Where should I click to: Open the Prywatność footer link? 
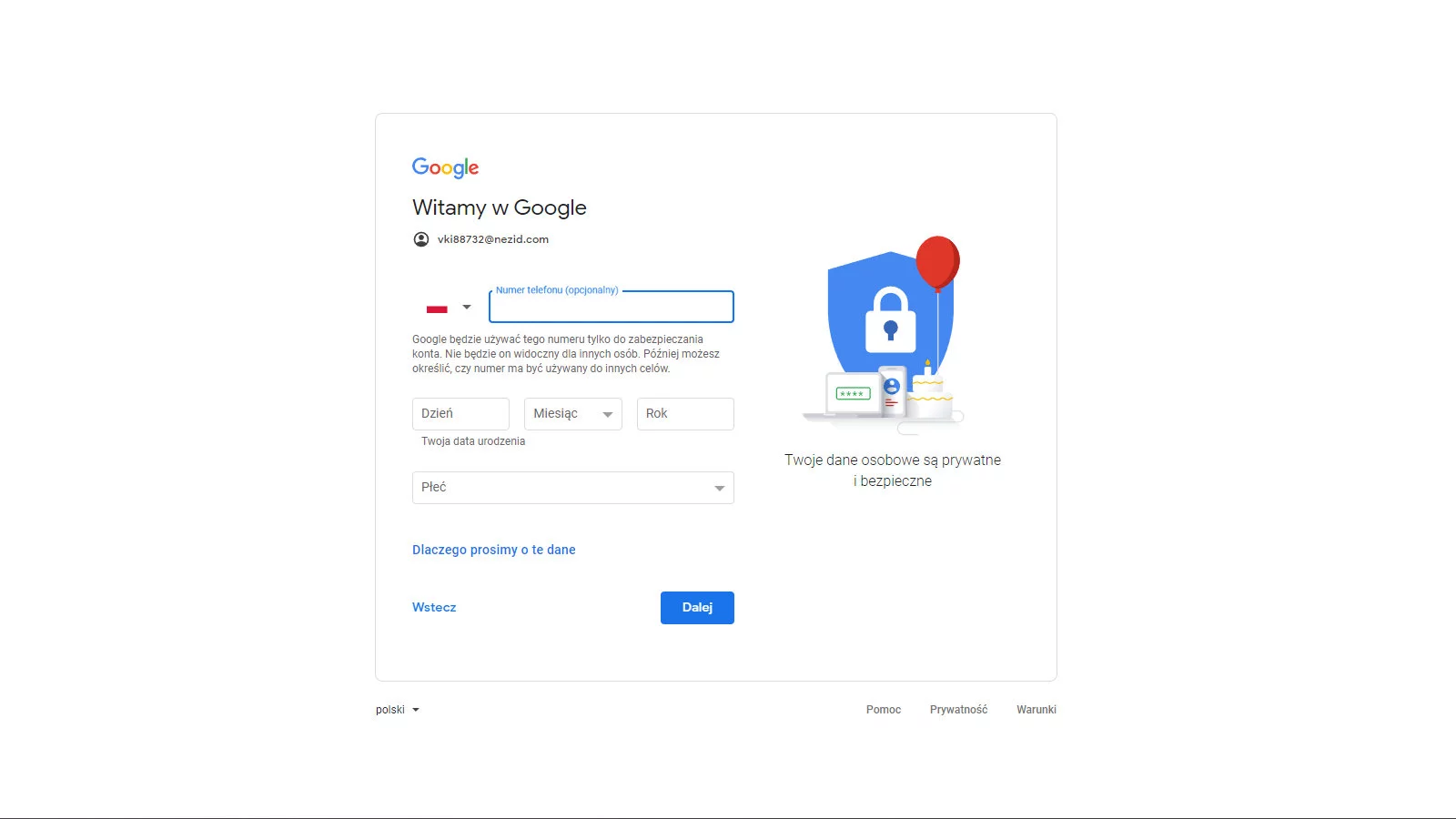(x=958, y=710)
